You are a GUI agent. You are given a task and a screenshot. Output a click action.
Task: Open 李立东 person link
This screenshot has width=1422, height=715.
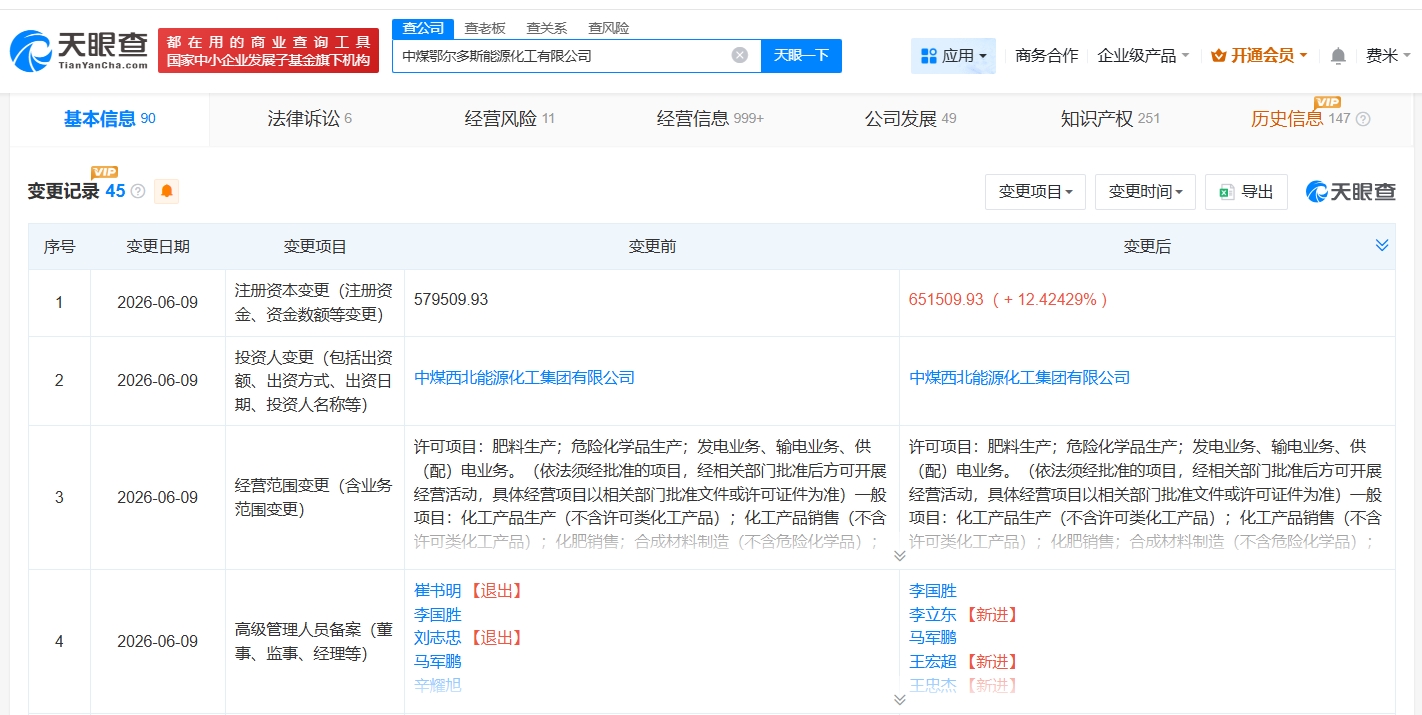(x=933, y=615)
